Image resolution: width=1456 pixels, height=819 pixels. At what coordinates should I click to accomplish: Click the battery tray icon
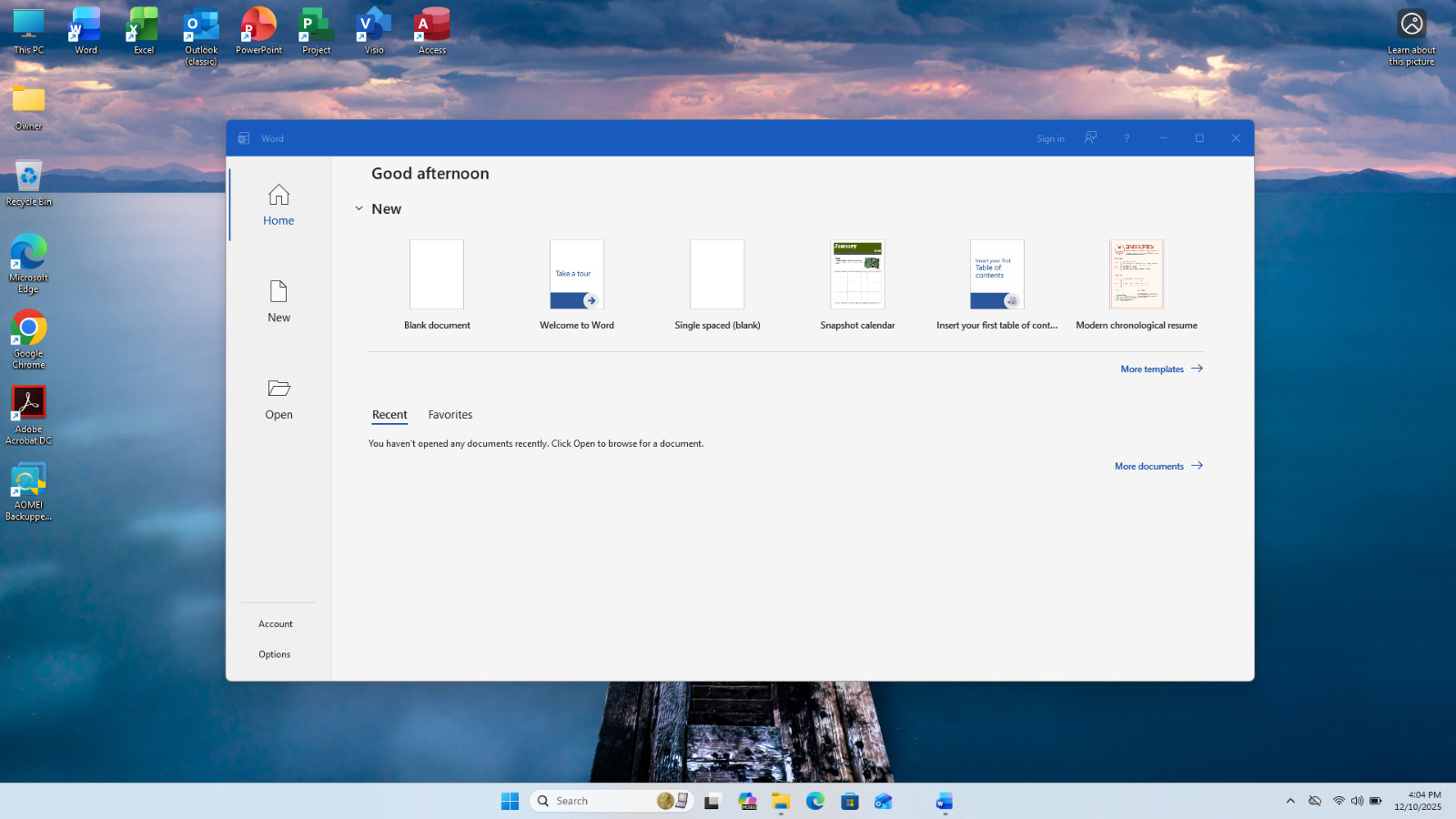pos(1376,801)
